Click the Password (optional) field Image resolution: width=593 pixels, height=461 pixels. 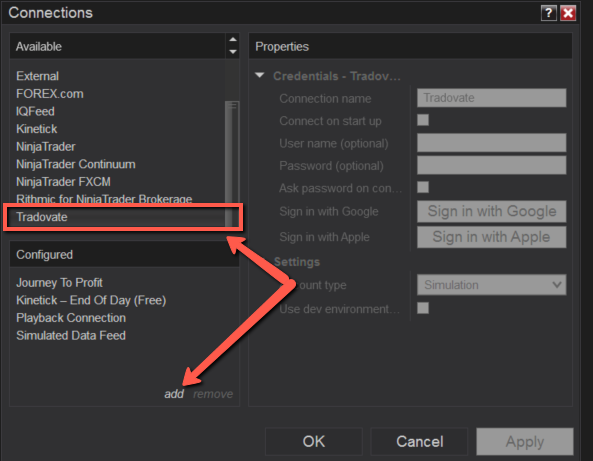pyautogui.click(x=492, y=165)
